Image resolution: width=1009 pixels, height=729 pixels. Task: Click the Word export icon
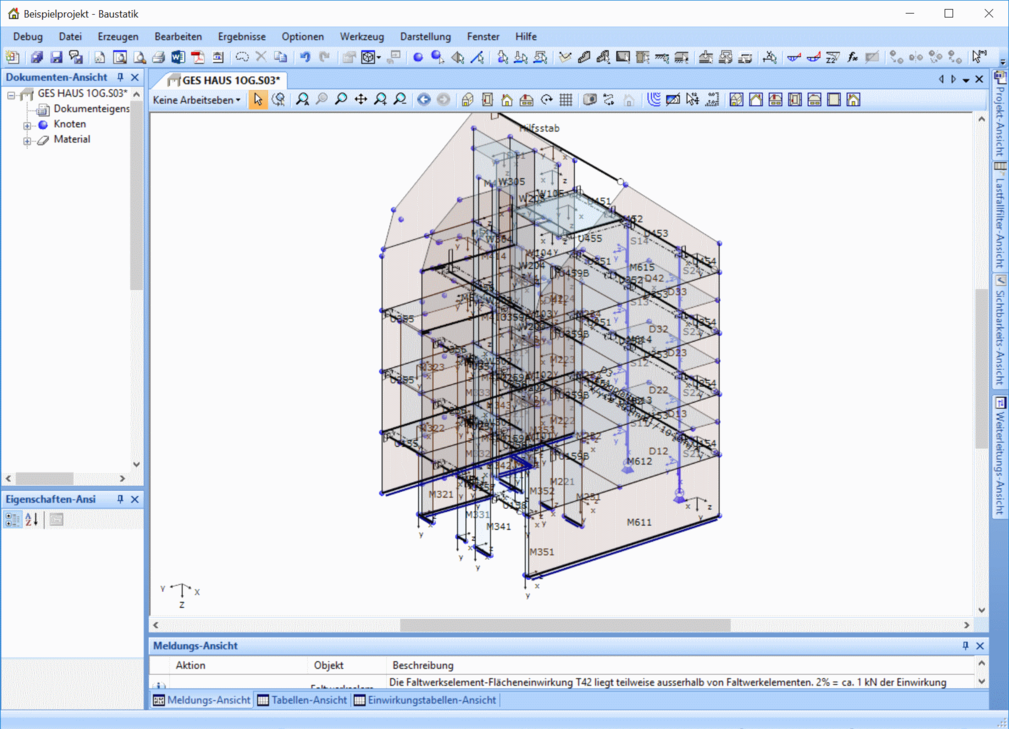tap(178, 58)
